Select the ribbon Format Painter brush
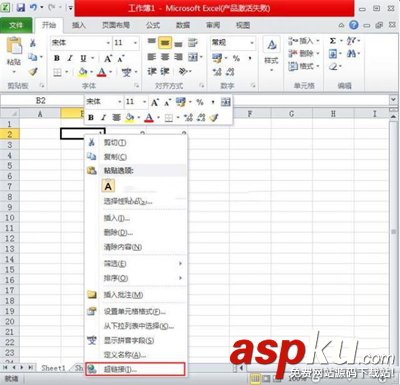 click(33, 71)
